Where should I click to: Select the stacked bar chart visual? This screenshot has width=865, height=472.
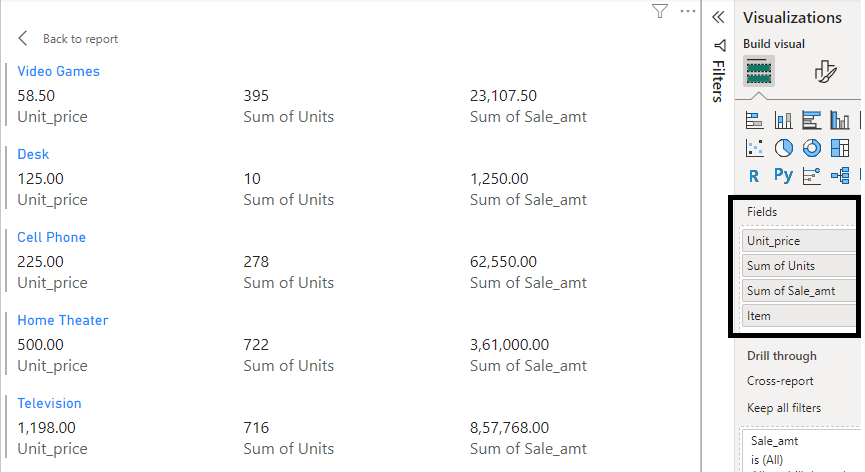tap(755, 121)
